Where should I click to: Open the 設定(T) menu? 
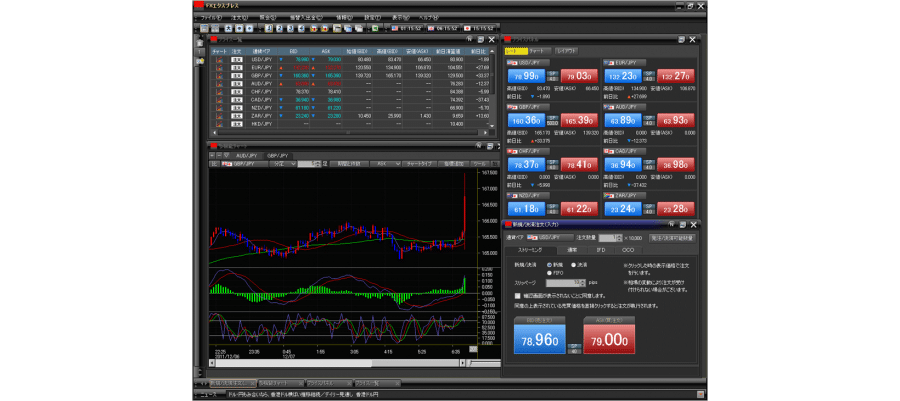point(373,18)
